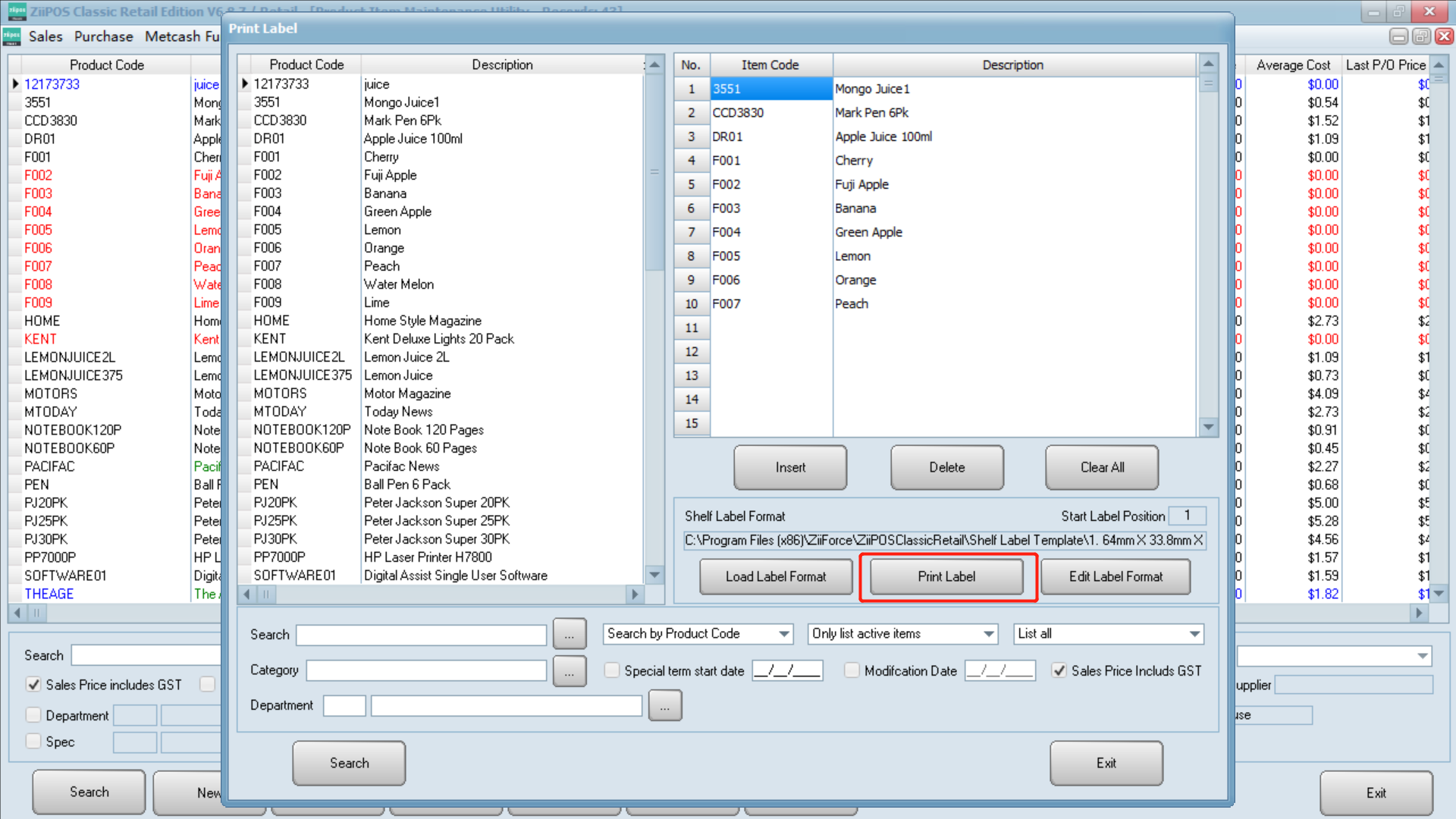Click the Print Label button
Viewport: 1456px width, 819px height.
tap(946, 576)
